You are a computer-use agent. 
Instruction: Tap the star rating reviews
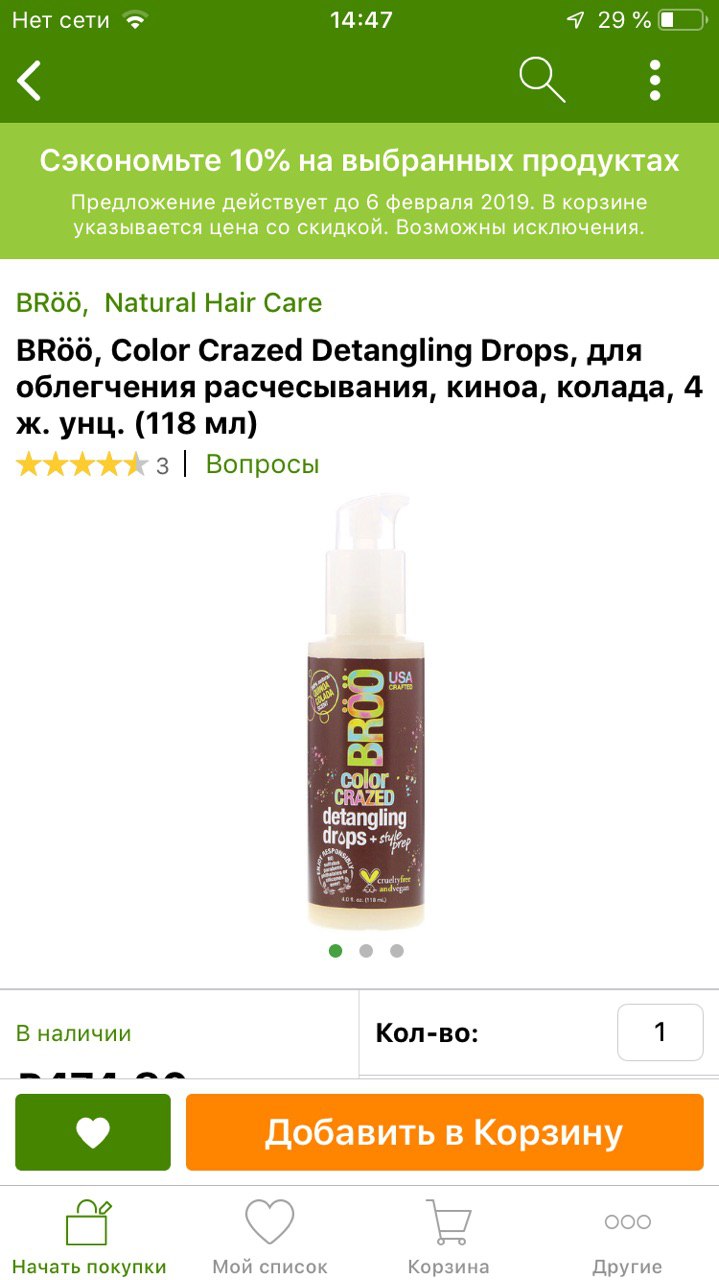82,465
